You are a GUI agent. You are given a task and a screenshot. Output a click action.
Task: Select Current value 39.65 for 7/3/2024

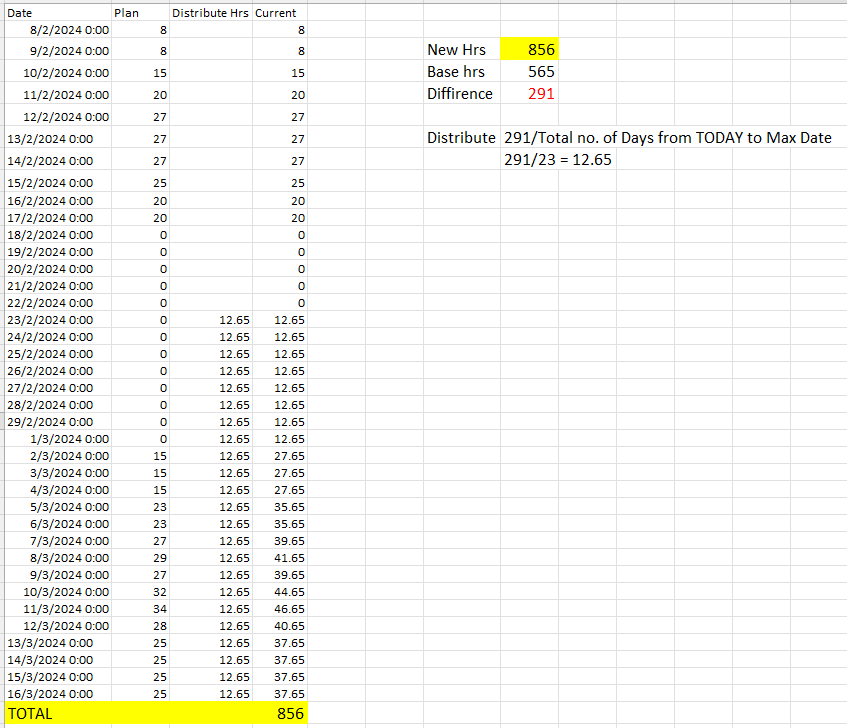pyautogui.click(x=280, y=541)
